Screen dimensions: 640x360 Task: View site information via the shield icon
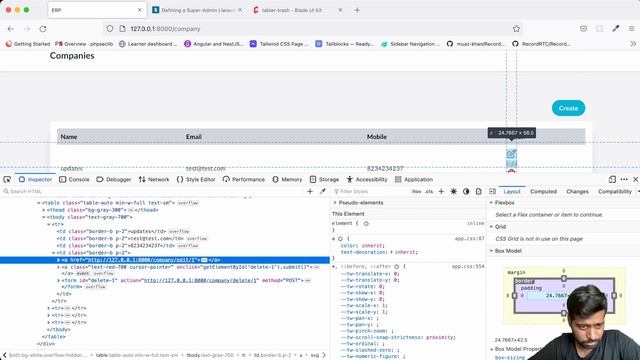[110, 29]
